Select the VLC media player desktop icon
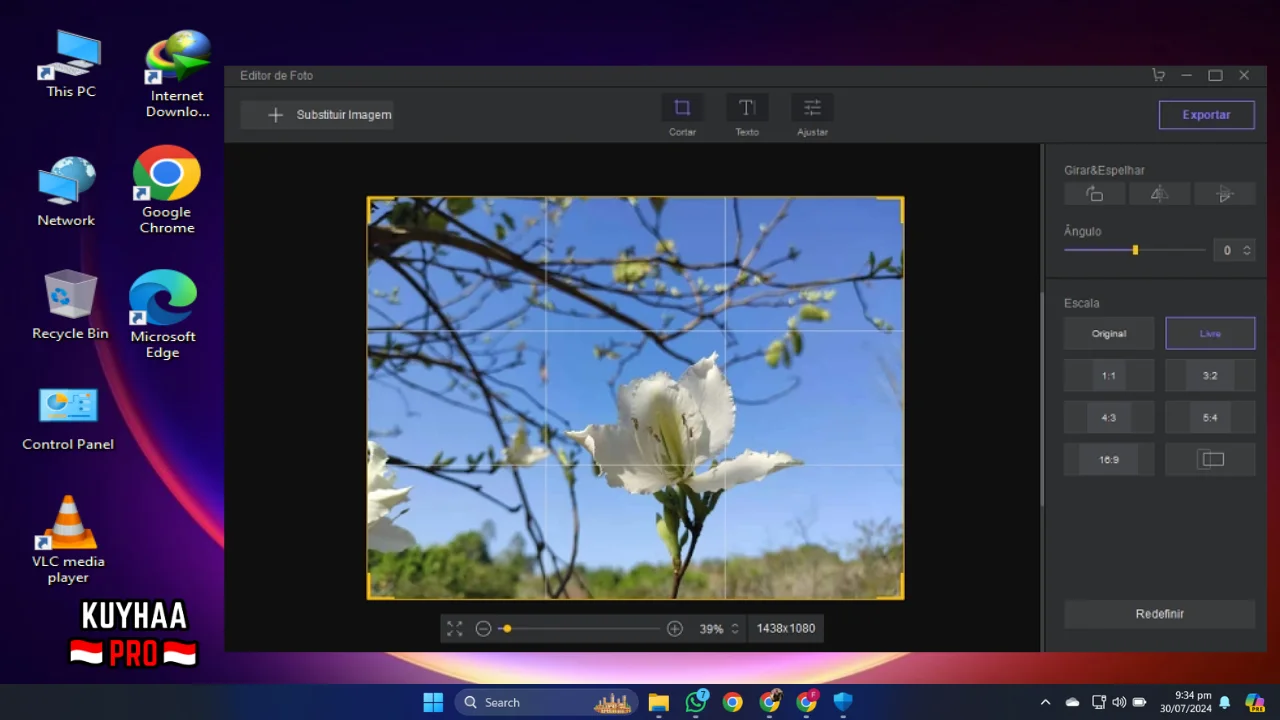1280x720 pixels. 68,540
